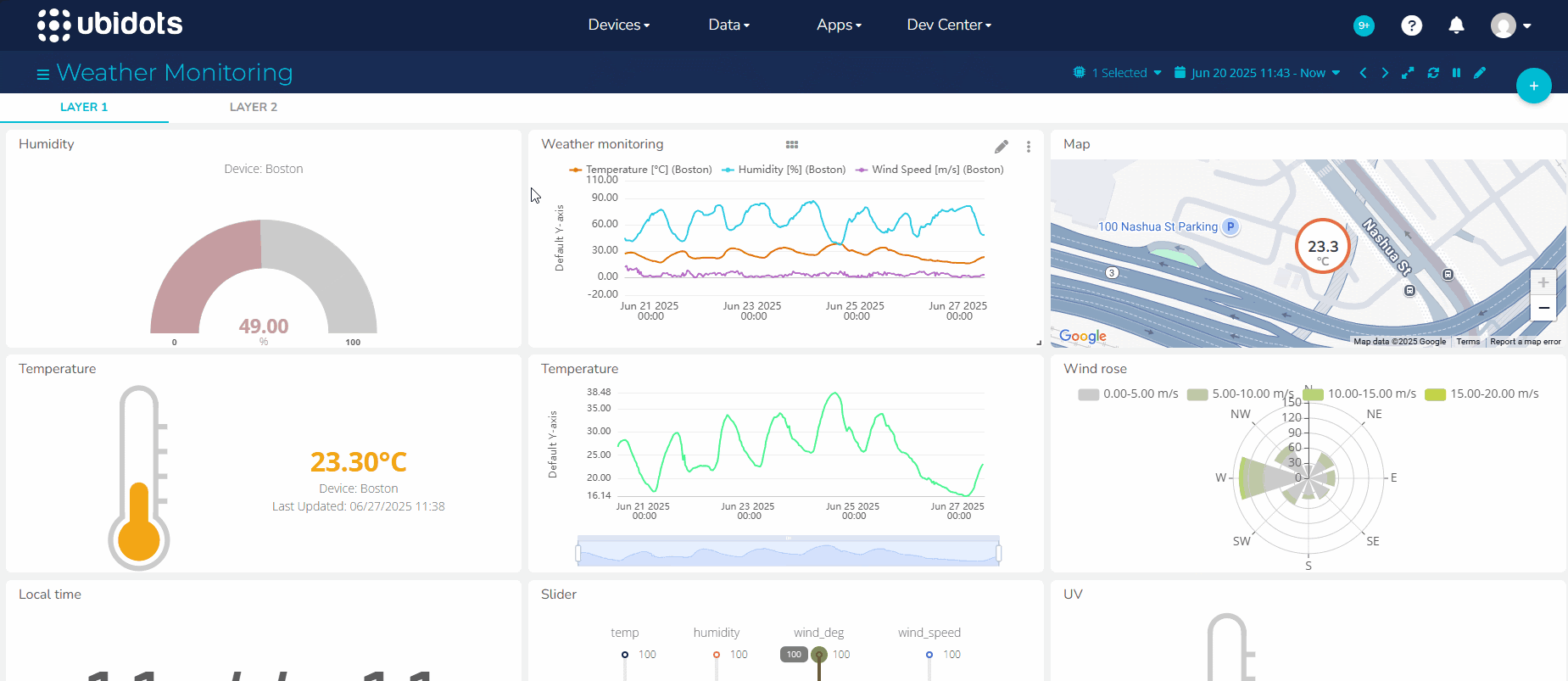Click the device chip icon

click(1079, 72)
